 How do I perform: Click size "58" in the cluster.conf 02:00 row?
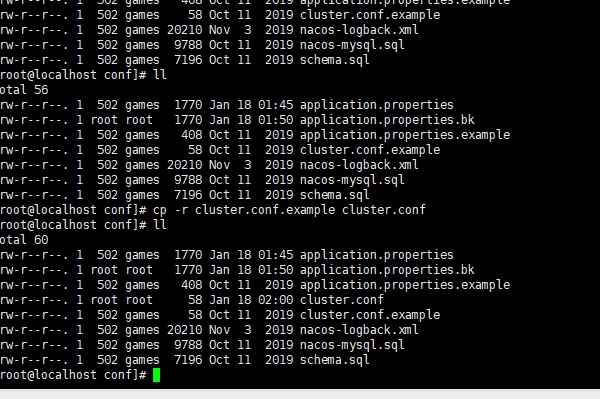point(195,300)
